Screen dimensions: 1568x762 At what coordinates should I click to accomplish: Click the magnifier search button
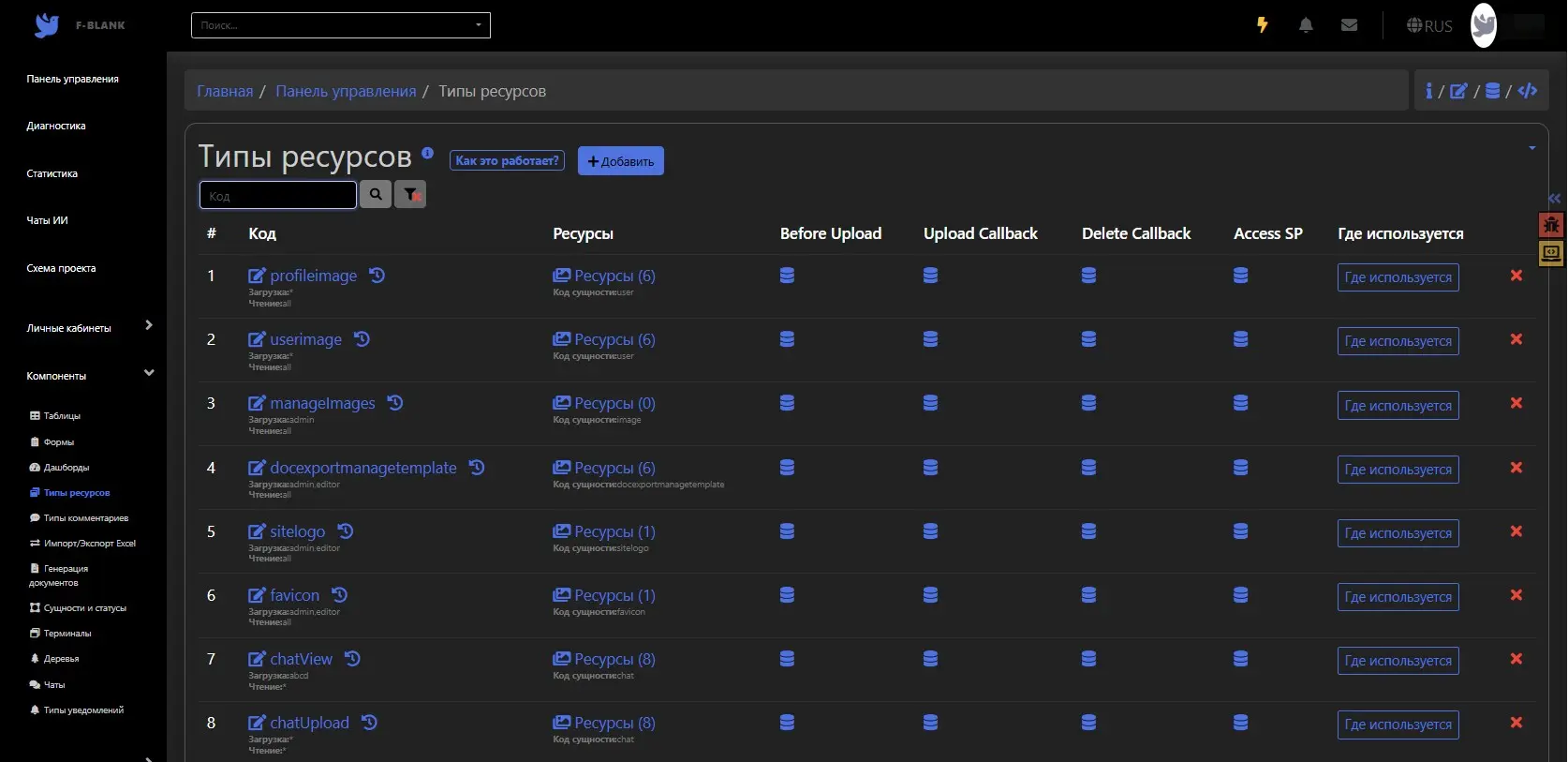(376, 194)
